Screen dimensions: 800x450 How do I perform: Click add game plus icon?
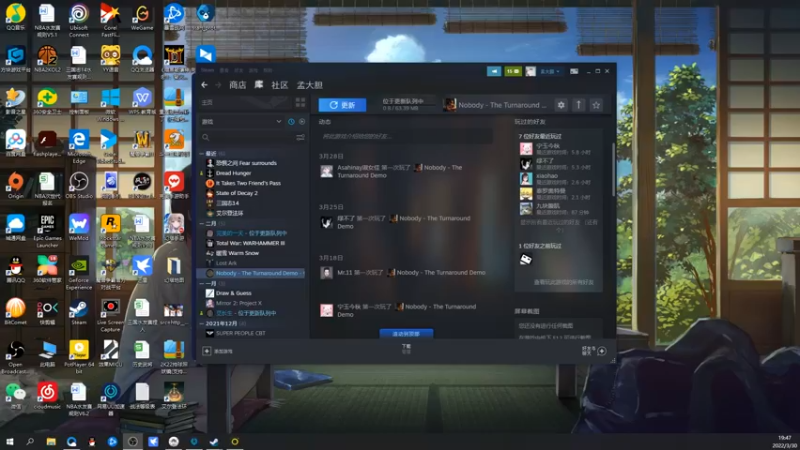click(207, 351)
